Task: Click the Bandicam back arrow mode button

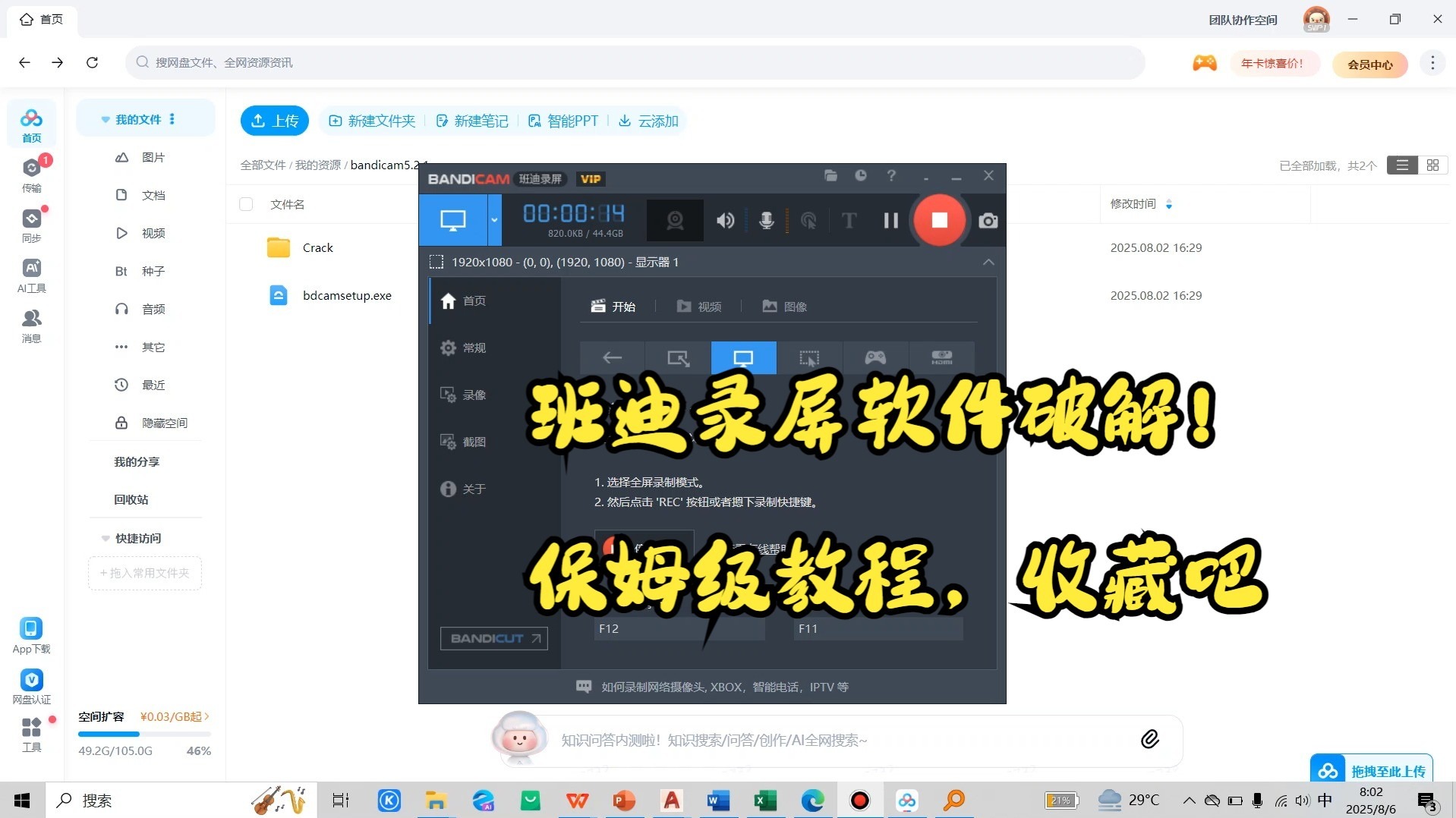Action: click(x=612, y=357)
